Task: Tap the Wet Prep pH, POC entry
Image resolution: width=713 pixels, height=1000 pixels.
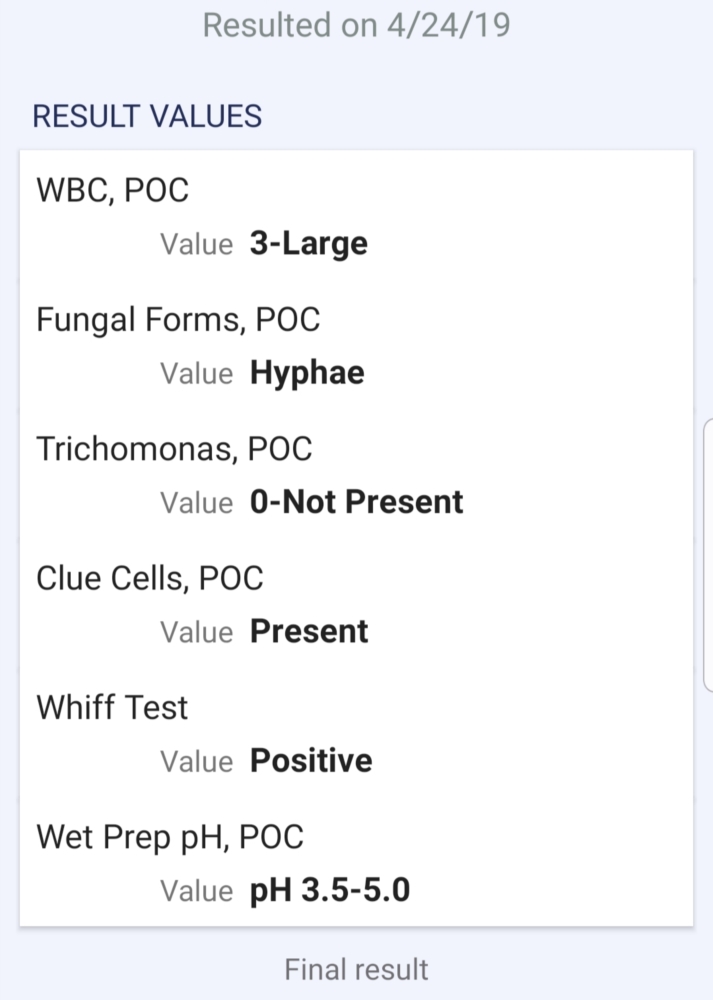Action: [x=170, y=837]
